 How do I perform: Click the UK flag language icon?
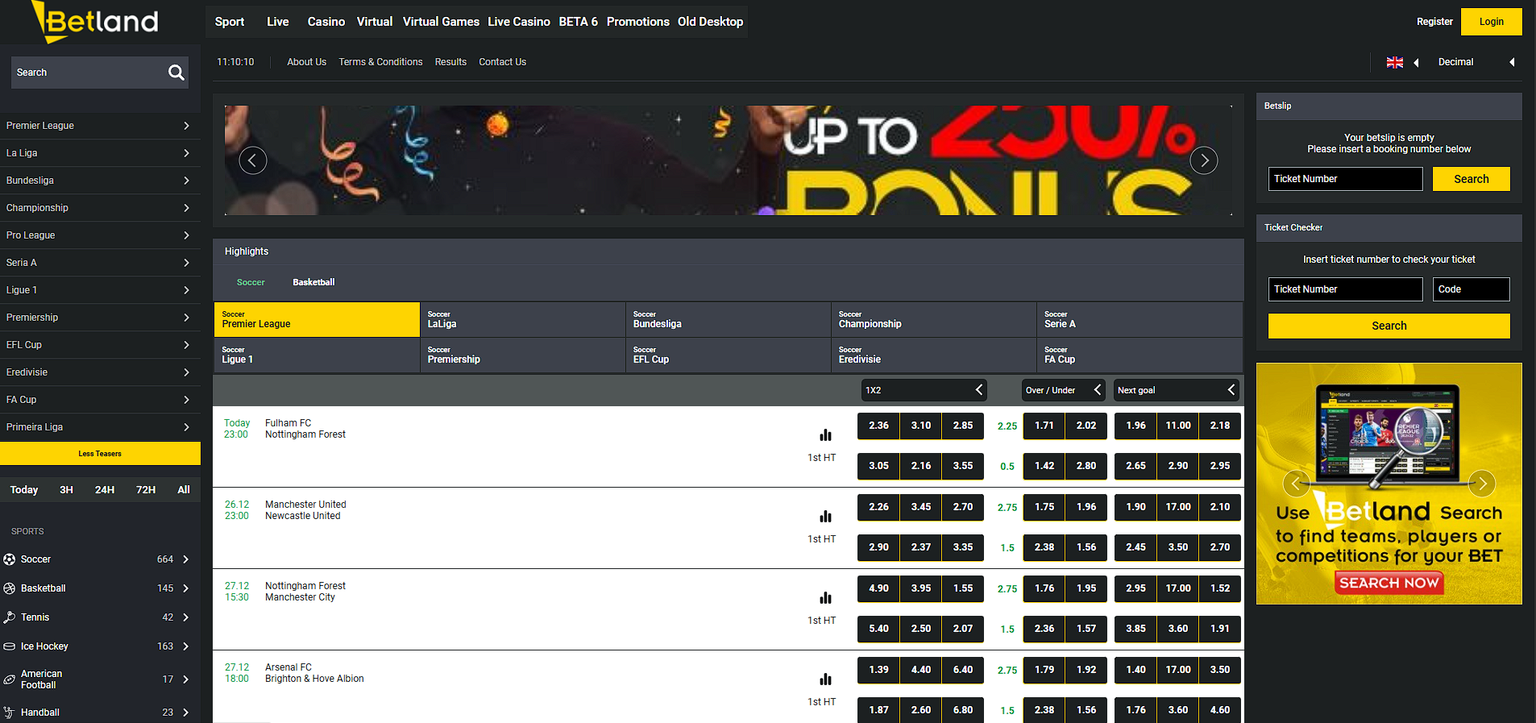(x=1394, y=61)
